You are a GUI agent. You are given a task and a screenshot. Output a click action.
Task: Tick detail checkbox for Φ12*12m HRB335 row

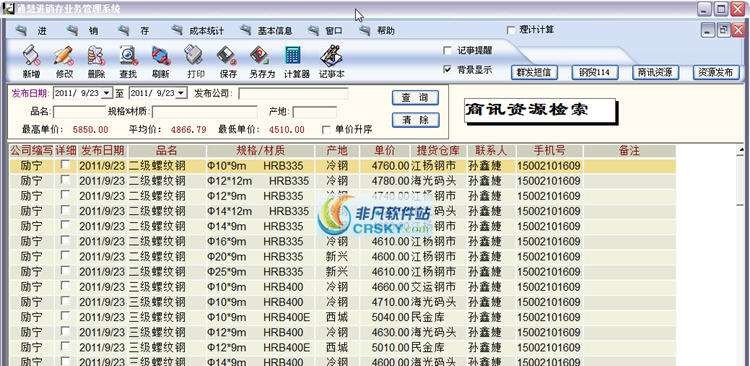(65, 180)
